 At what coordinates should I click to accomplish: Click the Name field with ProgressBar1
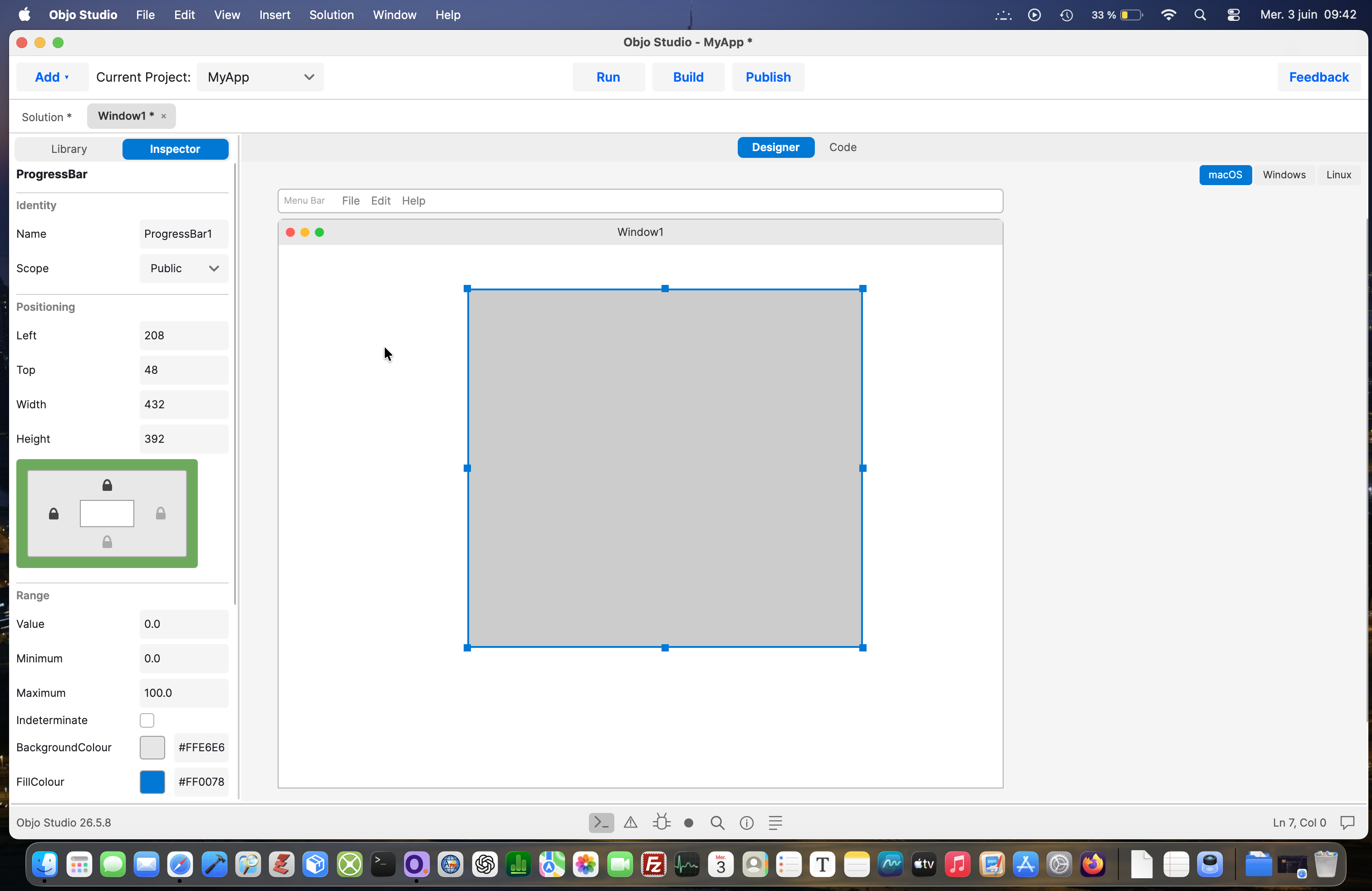(184, 234)
